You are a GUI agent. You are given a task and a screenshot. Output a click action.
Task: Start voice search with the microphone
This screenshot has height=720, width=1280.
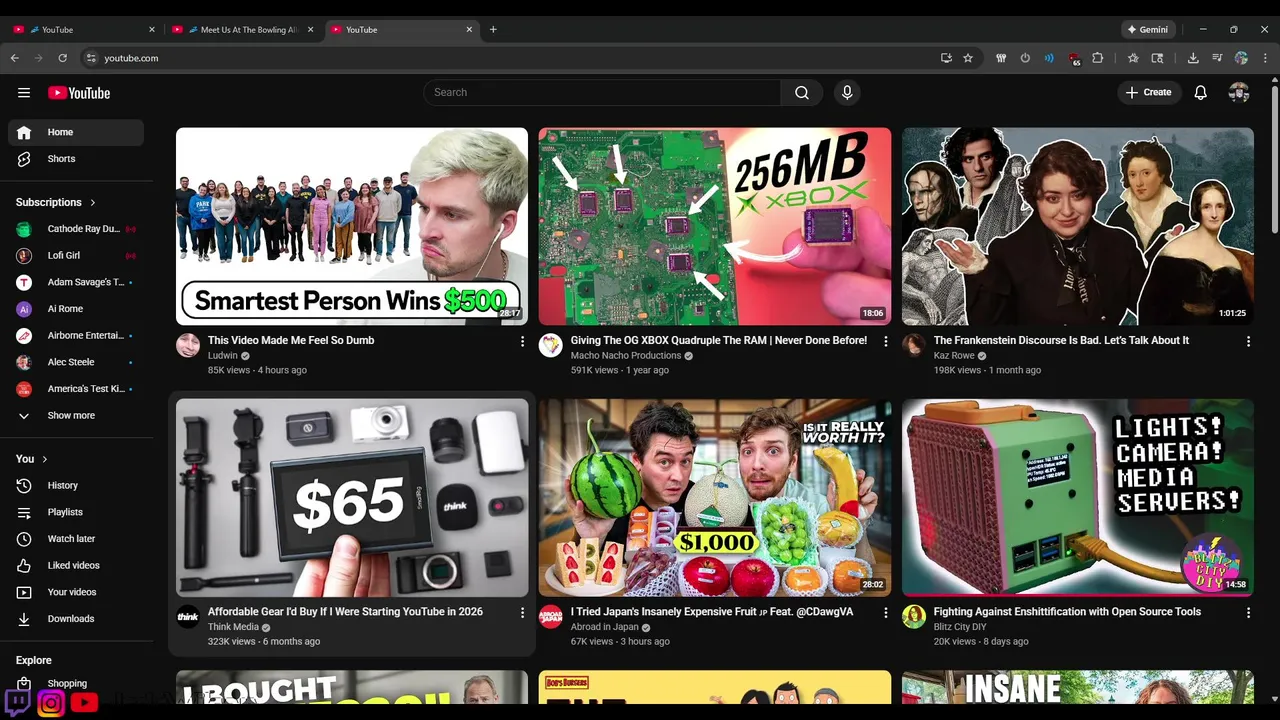[847, 93]
